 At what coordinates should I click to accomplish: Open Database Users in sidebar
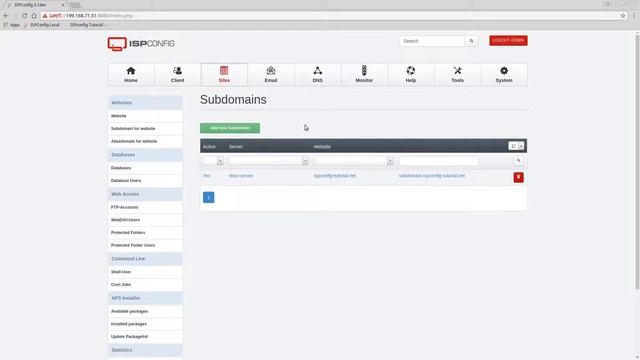pyautogui.click(x=145, y=180)
